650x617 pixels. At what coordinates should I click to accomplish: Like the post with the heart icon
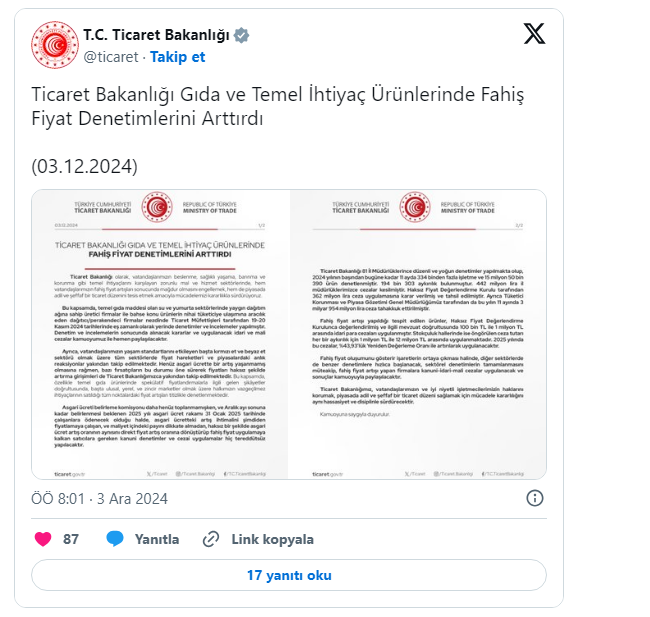[x=43, y=539]
